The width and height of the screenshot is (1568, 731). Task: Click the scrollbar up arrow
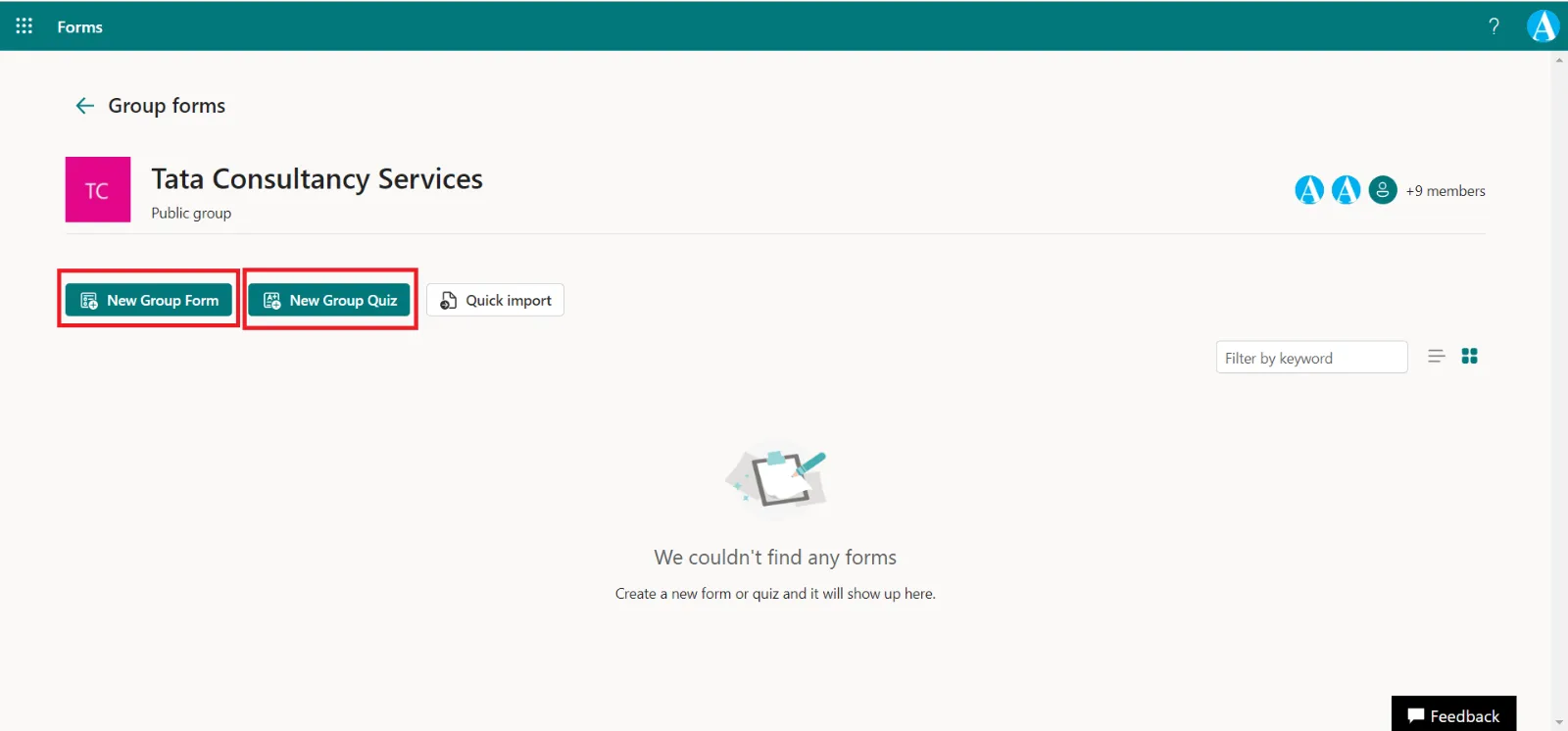(x=1559, y=60)
